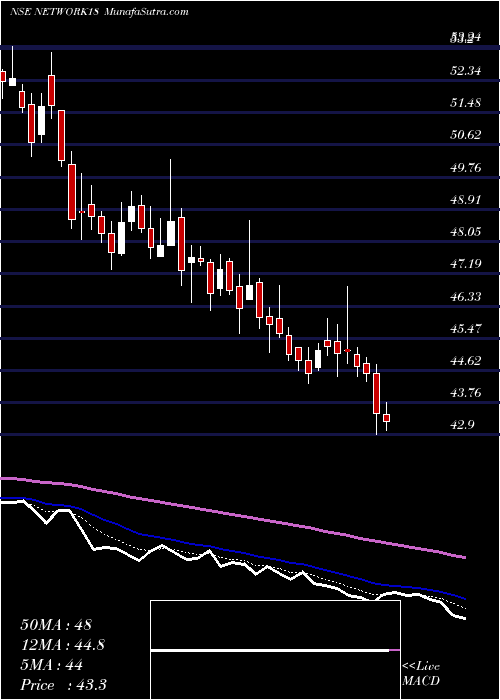Viewport: 500px width, 700px height.
Task: Click the 42.9 price axis label
Action: pyautogui.click(x=462, y=425)
